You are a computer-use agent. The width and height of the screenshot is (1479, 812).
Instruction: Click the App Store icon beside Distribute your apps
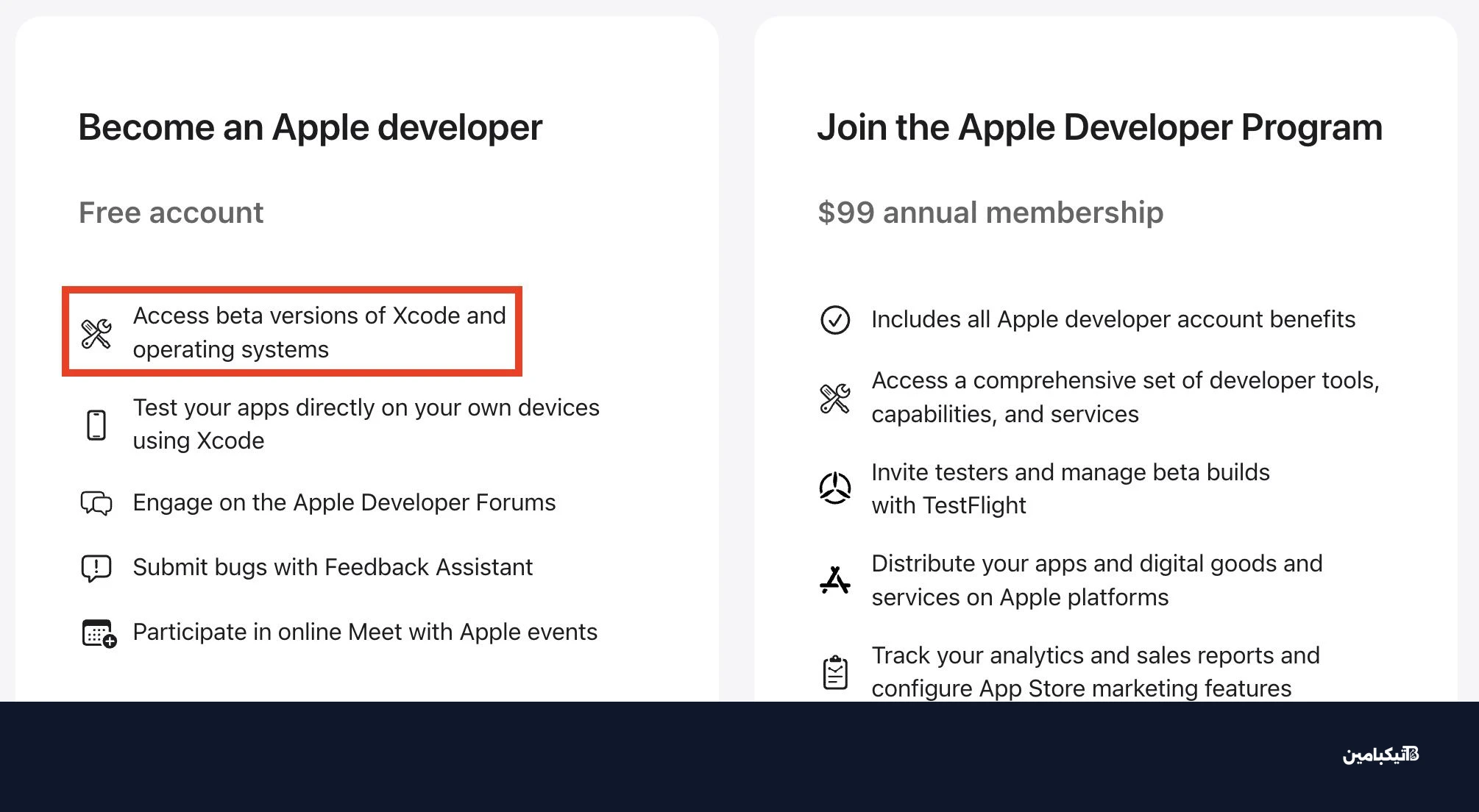pyautogui.click(x=835, y=580)
